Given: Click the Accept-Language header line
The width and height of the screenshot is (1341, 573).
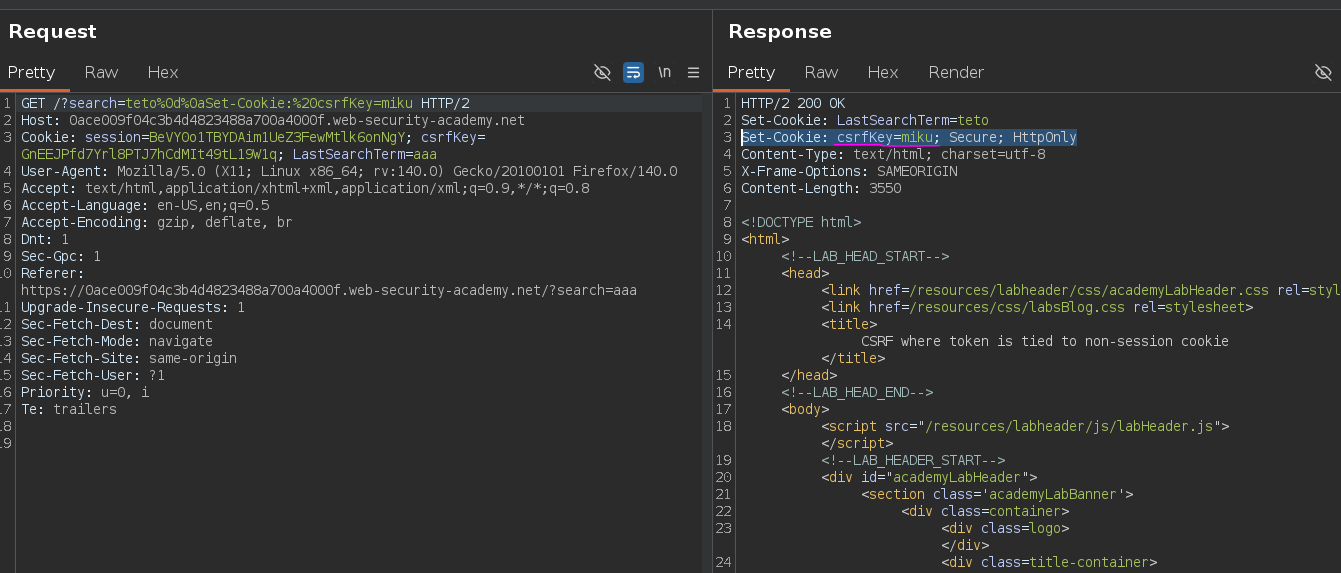Looking at the screenshot, I should 145,205.
